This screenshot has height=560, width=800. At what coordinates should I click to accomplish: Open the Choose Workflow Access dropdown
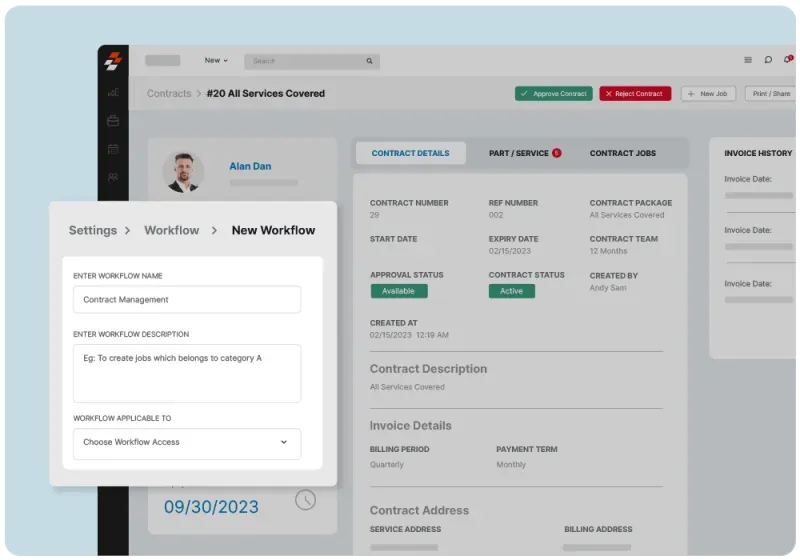point(187,442)
